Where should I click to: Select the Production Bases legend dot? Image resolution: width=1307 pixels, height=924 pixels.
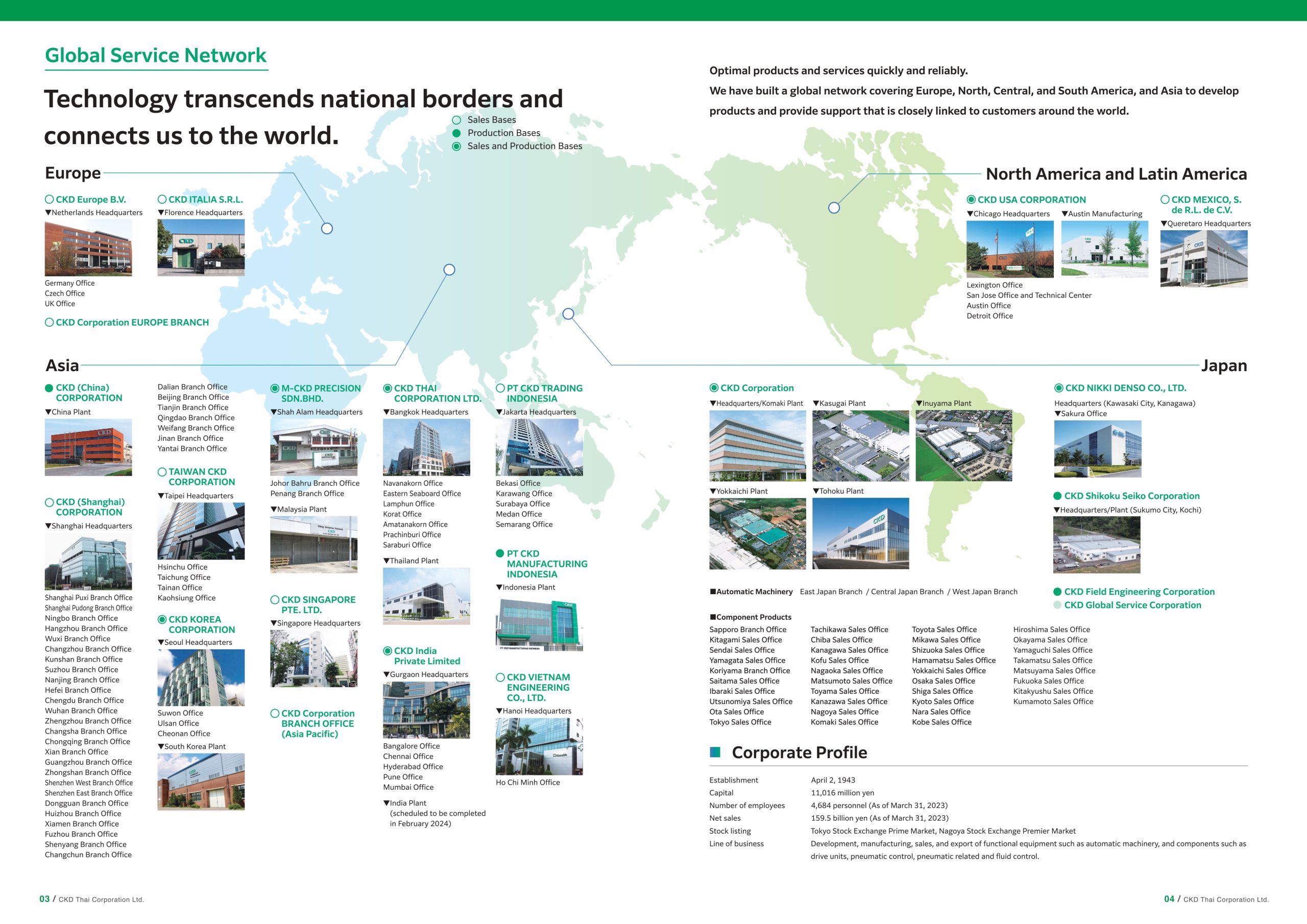point(456,133)
